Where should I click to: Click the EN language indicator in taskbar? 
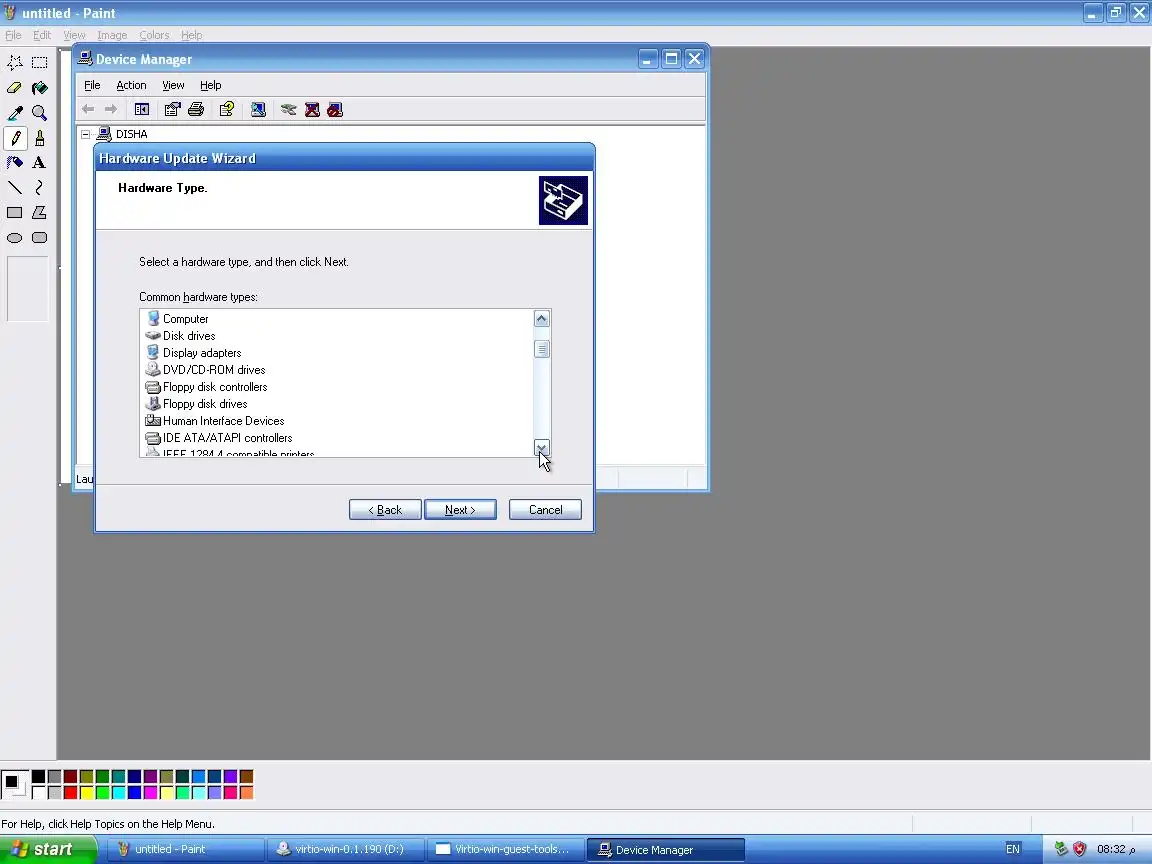pyautogui.click(x=1012, y=849)
